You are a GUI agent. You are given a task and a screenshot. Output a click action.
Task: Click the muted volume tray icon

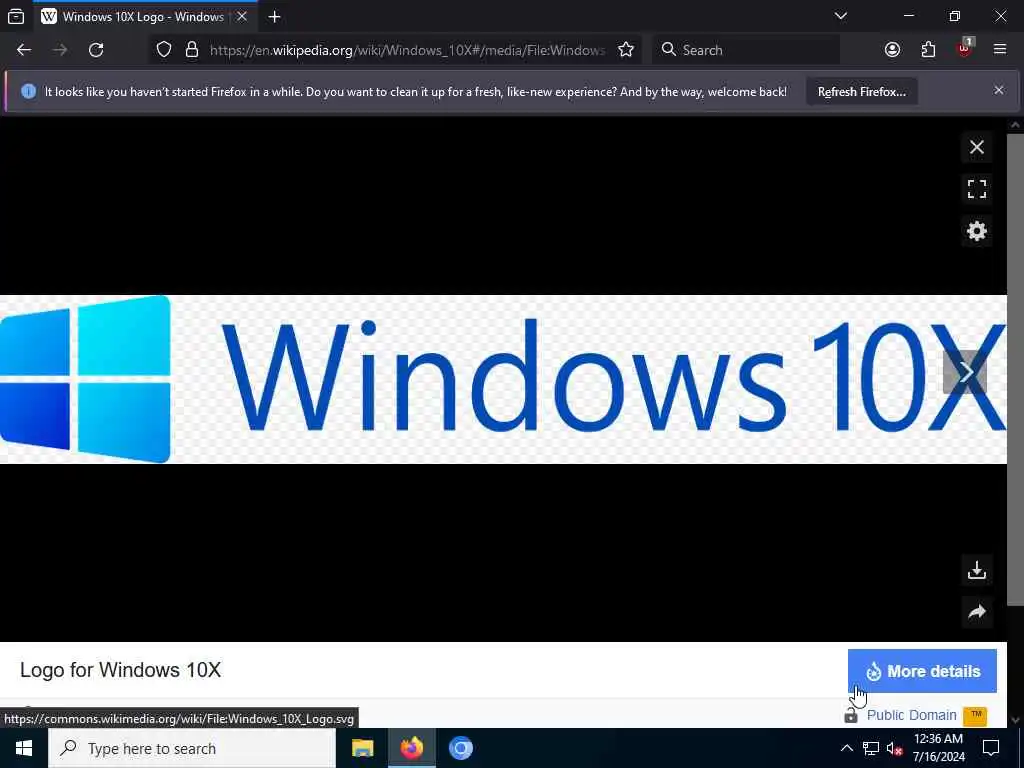pyautogui.click(x=894, y=748)
